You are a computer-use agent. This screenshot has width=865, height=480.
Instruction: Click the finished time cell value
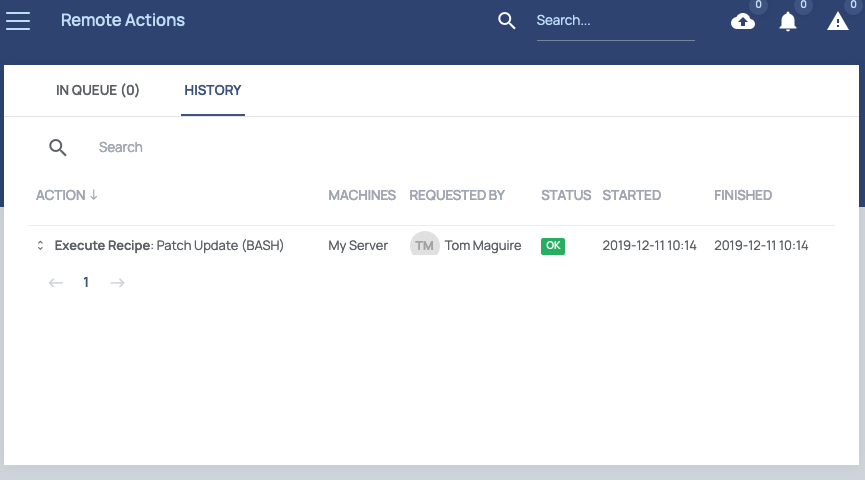[761, 246]
